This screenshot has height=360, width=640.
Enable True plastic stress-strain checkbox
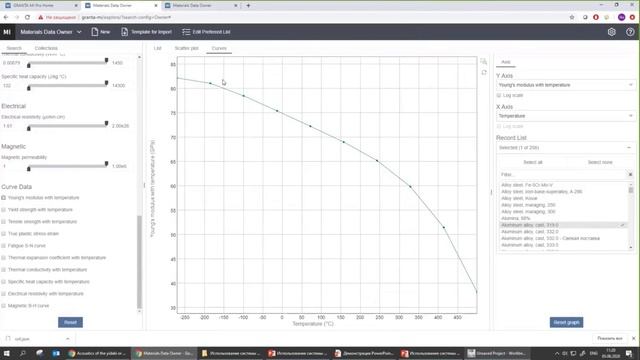(4, 234)
